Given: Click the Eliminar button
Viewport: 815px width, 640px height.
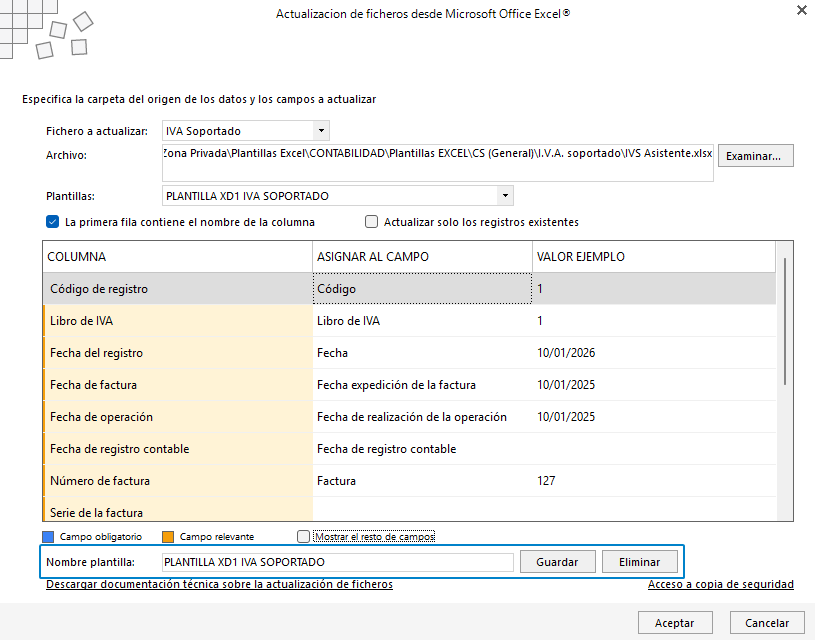Looking at the screenshot, I should coord(639,562).
